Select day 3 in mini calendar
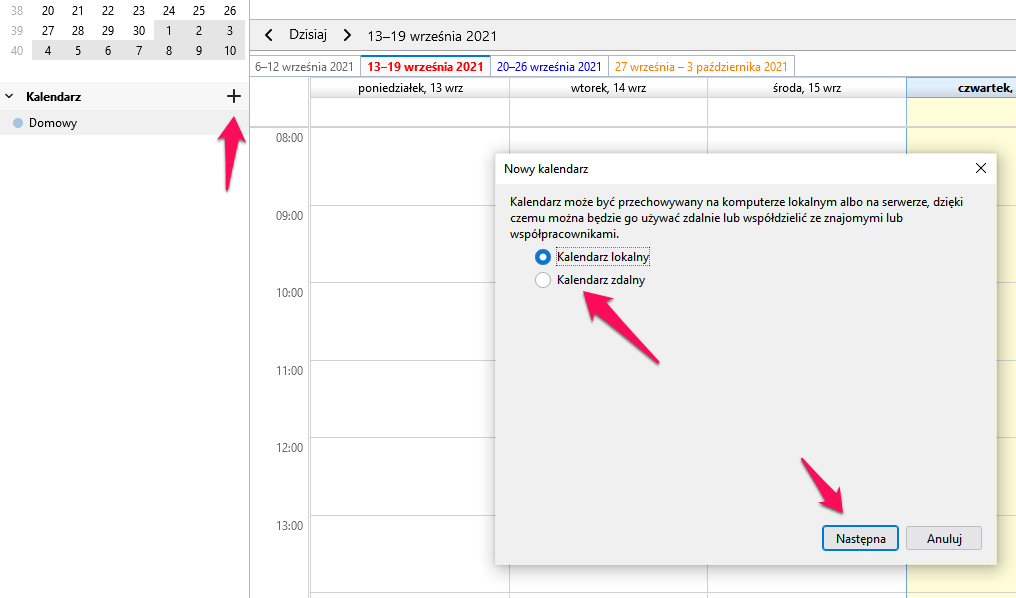The image size is (1016, 598). [230, 30]
